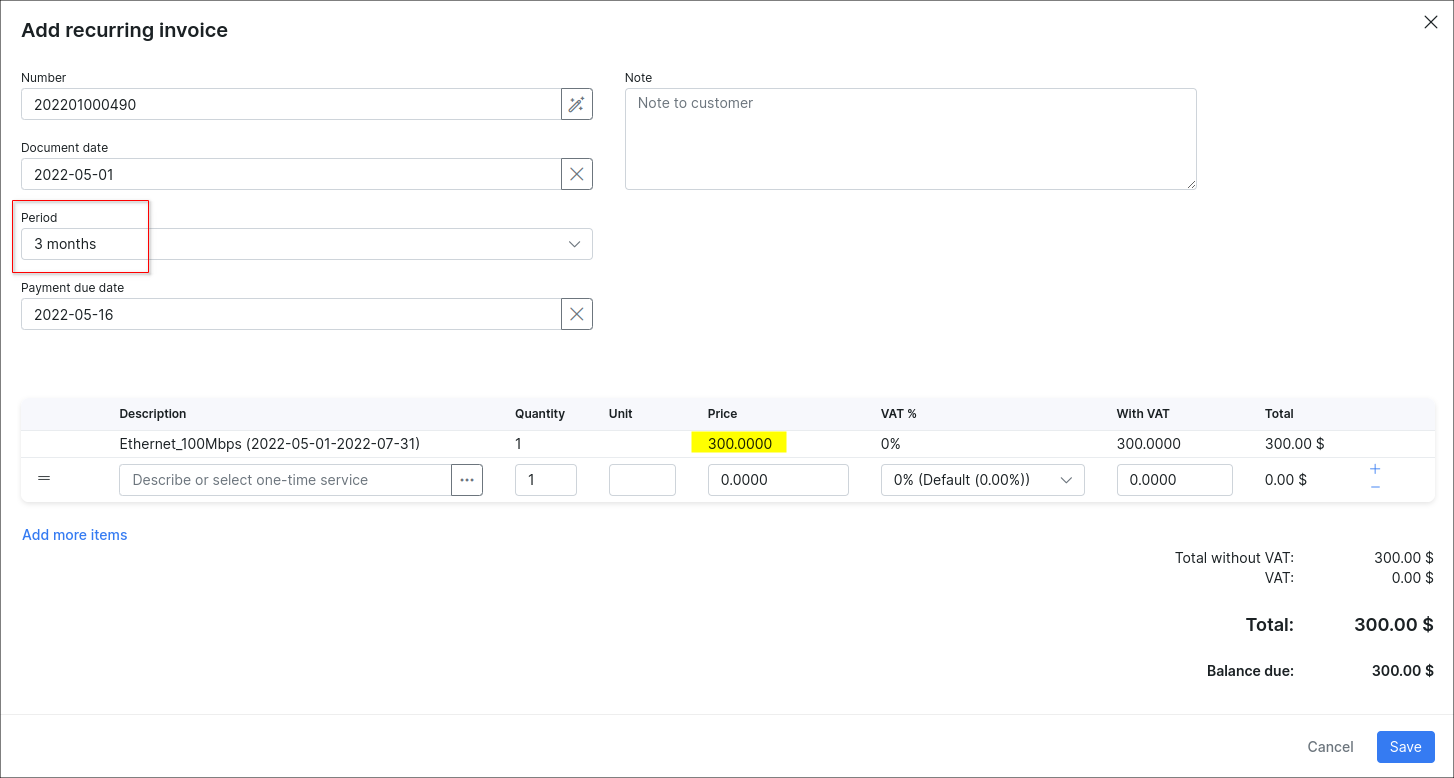Focus the invoice Number field
The height and width of the screenshot is (778, 1454).
[x=290, y=104]
